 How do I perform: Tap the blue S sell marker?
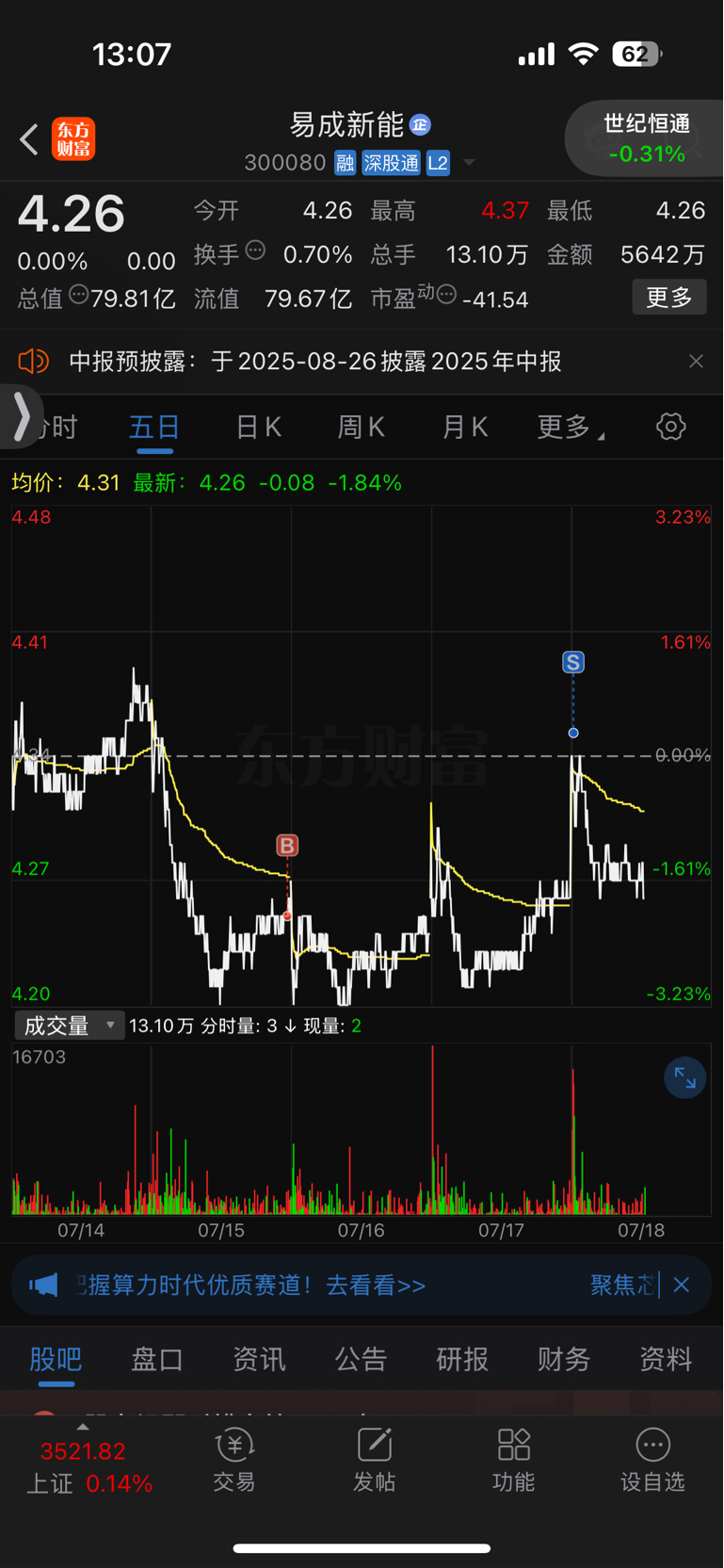(573, 662)
